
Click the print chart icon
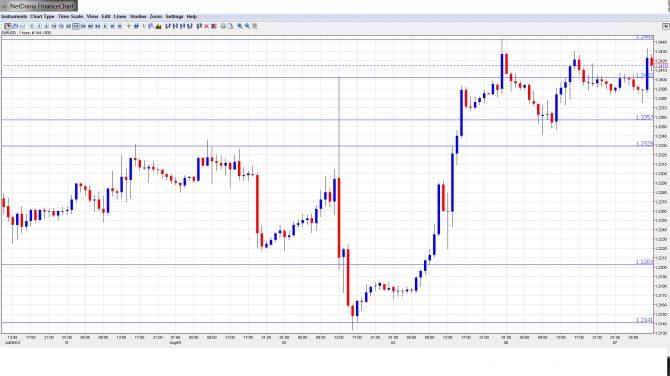pos(223,26)
